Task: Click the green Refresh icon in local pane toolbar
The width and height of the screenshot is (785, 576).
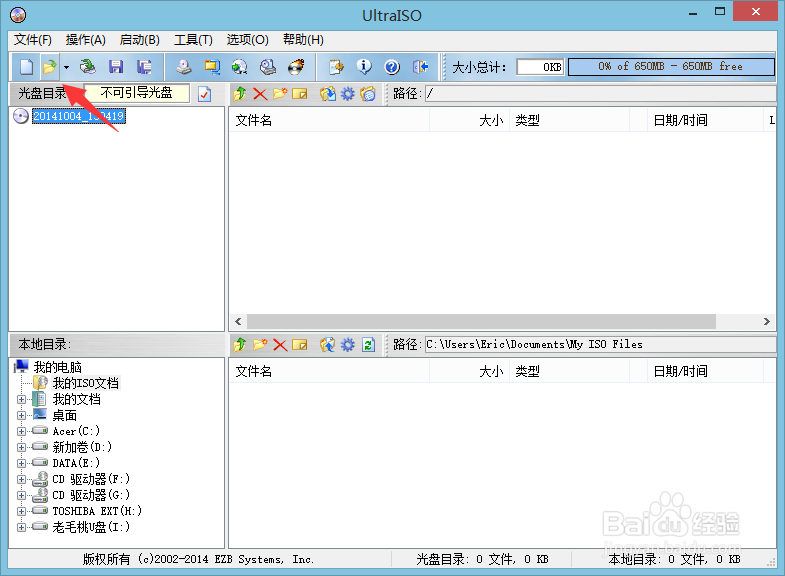Action: click(368, 344)
